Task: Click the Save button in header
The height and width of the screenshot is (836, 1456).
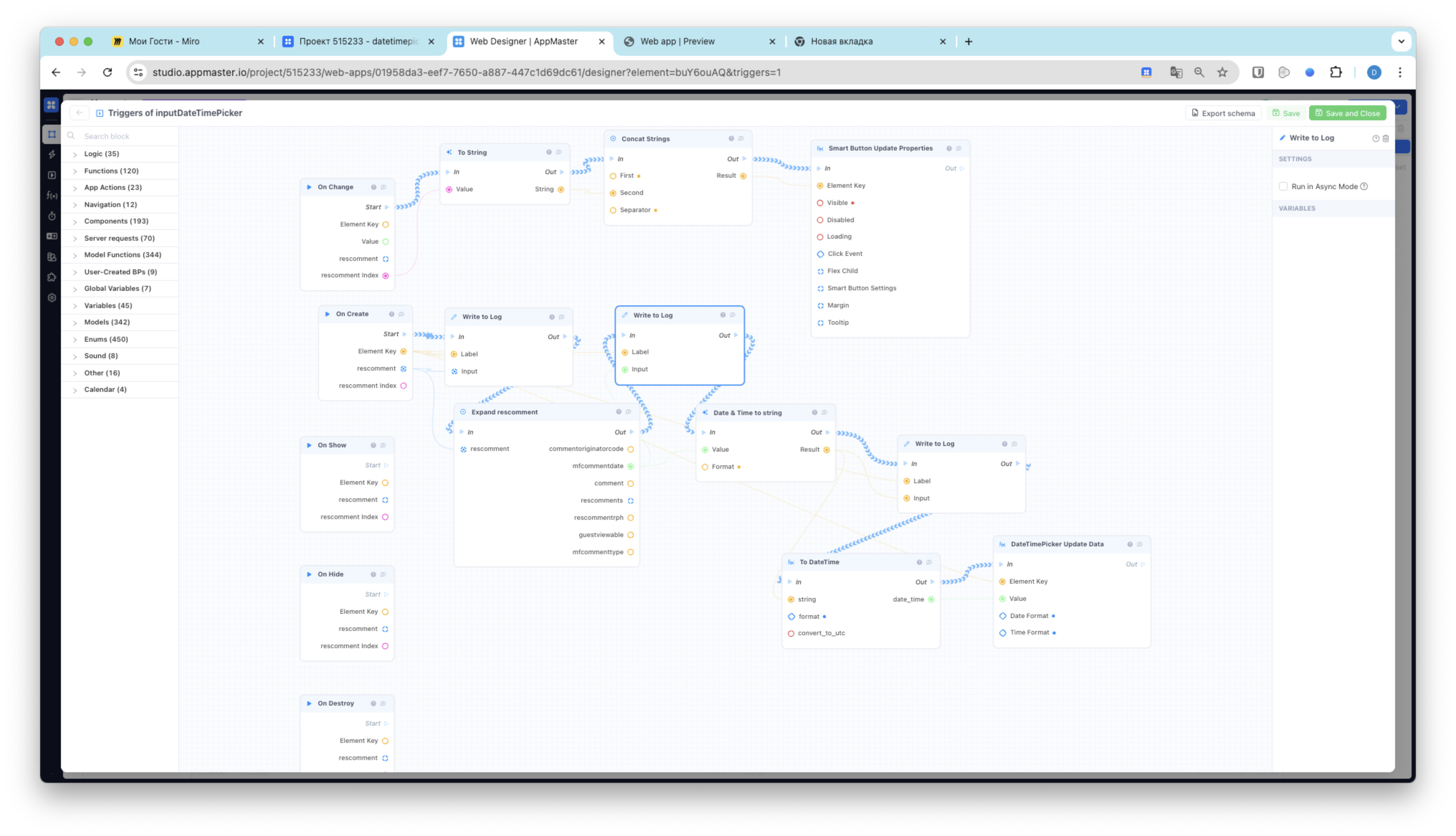Action: tap(1285, 113)
